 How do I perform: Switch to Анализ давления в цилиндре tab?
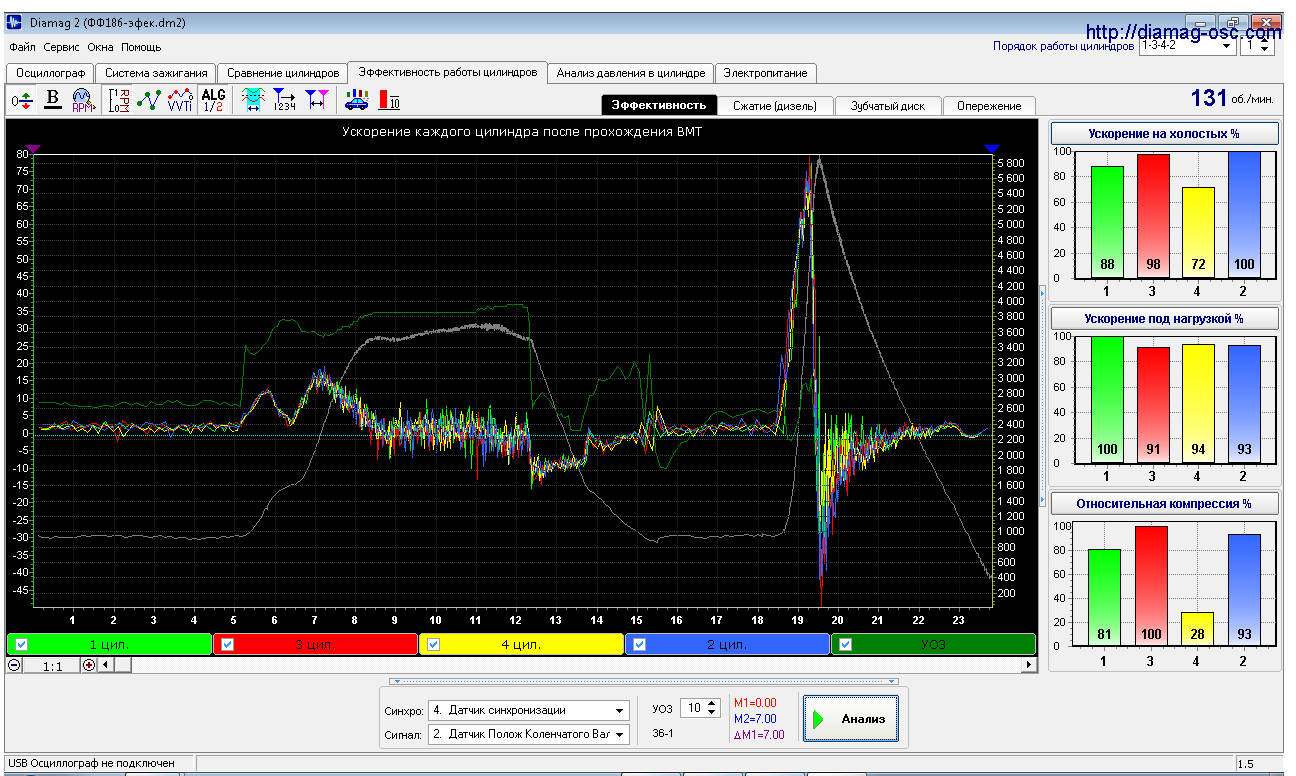[631, 73]
